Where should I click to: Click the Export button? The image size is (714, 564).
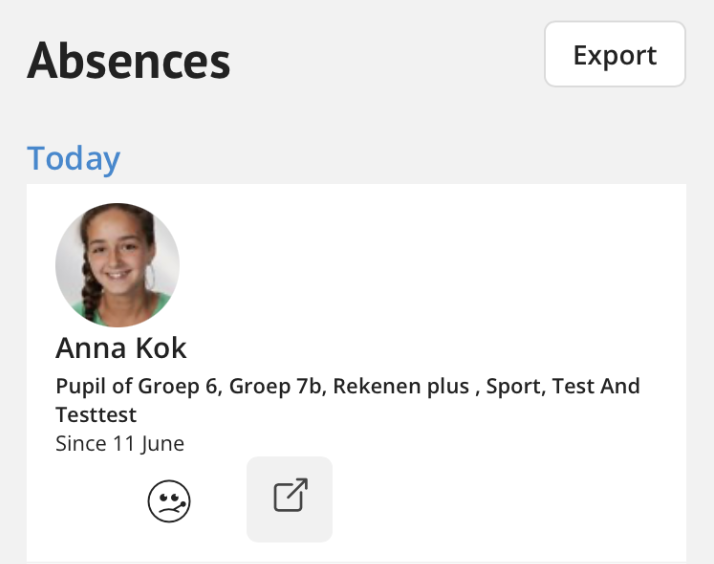click(615, 54)
